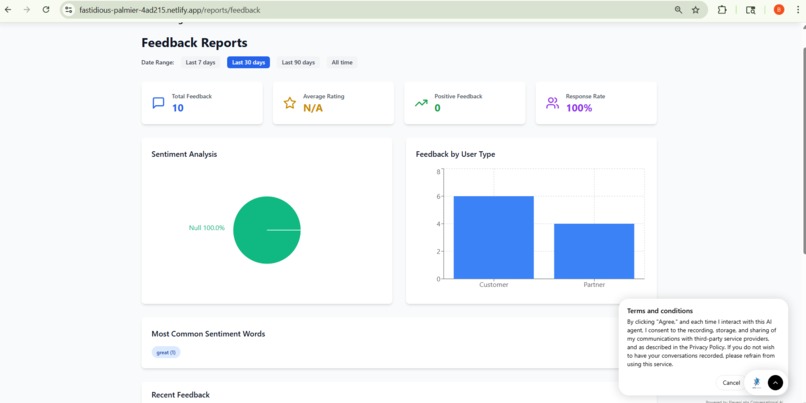806x403 pixels.
Task: Open the browser three-dot menu
Action: 797,10
